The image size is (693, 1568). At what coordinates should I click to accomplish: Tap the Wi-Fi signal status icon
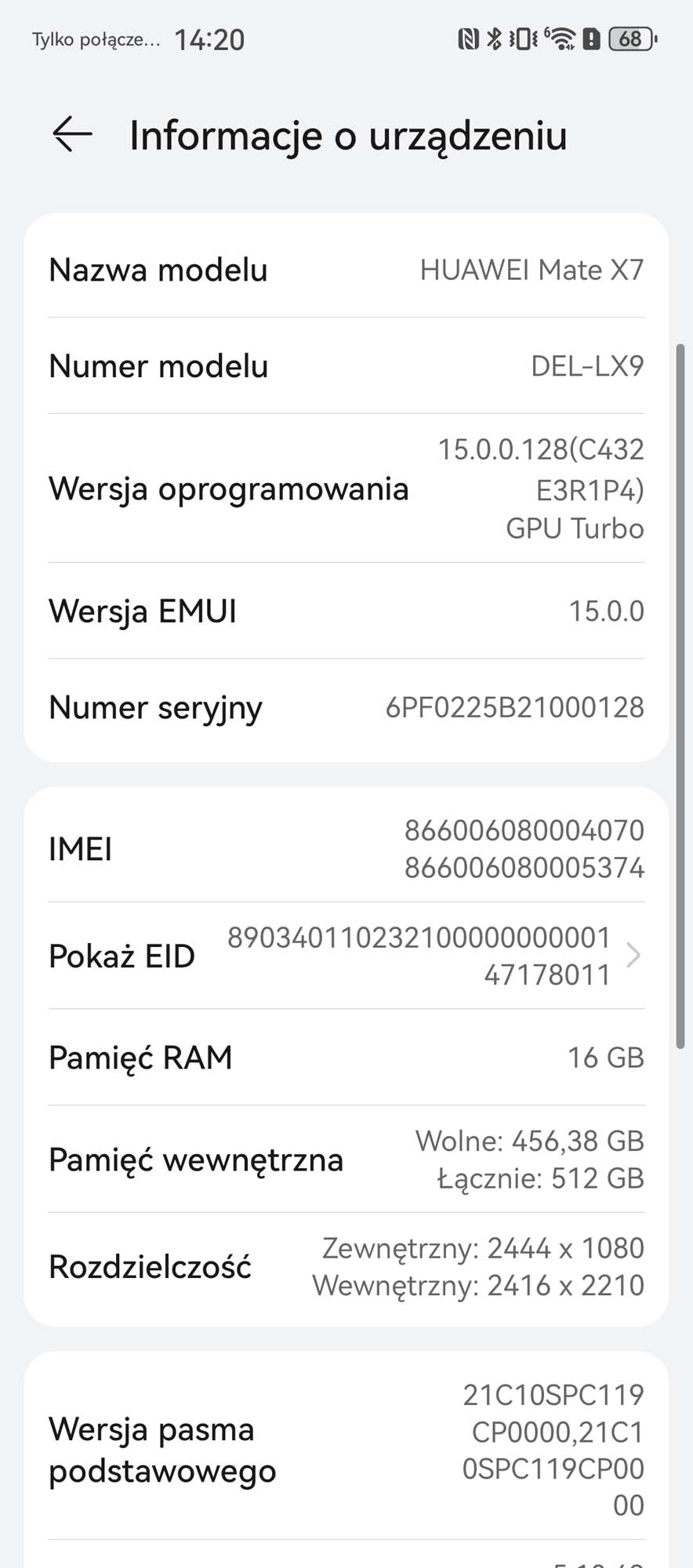click(x=561, y=38)
